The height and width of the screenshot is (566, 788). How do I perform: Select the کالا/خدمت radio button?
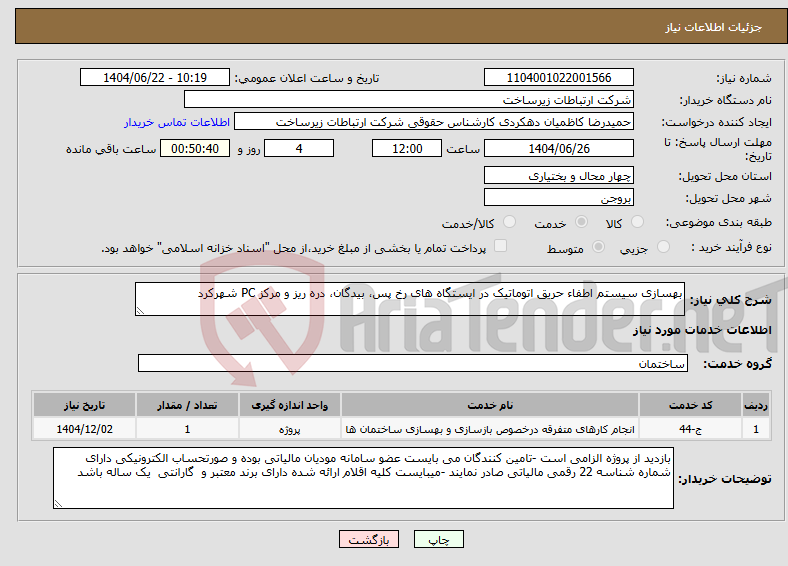510,222
